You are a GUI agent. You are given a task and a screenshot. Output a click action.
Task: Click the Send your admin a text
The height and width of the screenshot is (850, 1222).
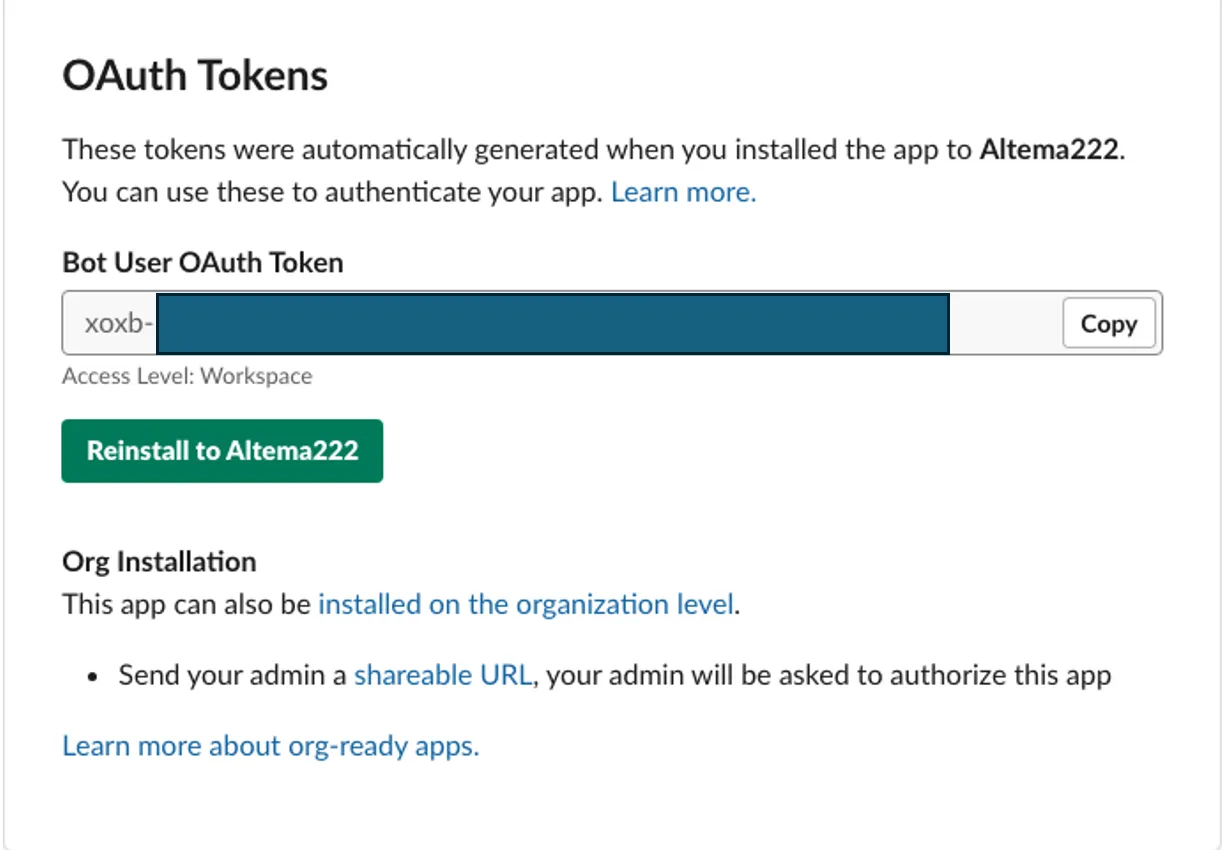pos(233,675)
